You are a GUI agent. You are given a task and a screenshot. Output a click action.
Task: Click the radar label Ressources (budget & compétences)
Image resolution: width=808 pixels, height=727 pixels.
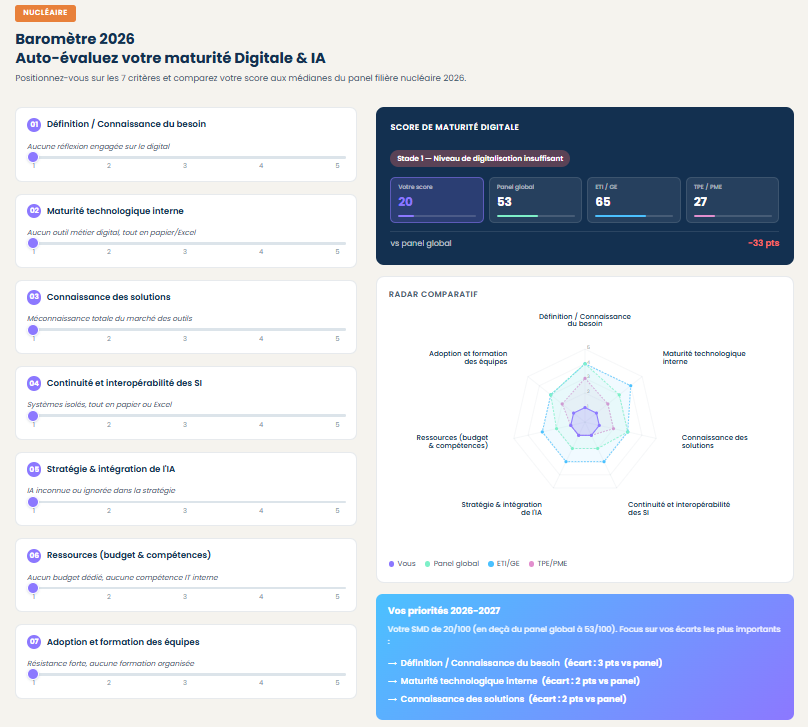click(x=452, y=442)
